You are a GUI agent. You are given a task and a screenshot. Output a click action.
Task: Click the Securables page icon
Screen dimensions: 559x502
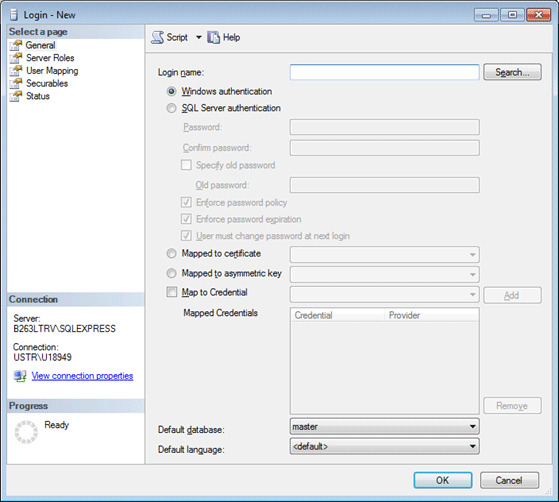point(16,83)
